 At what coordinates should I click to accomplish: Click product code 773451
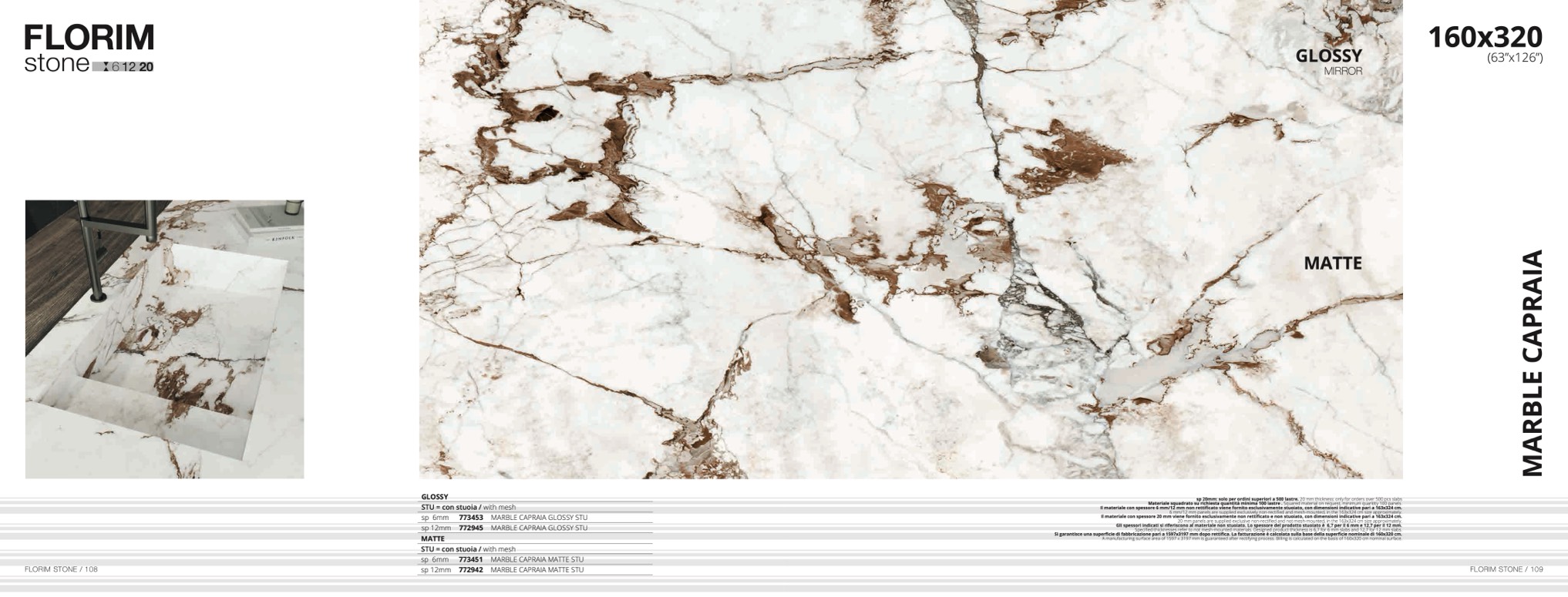point(470,560)
